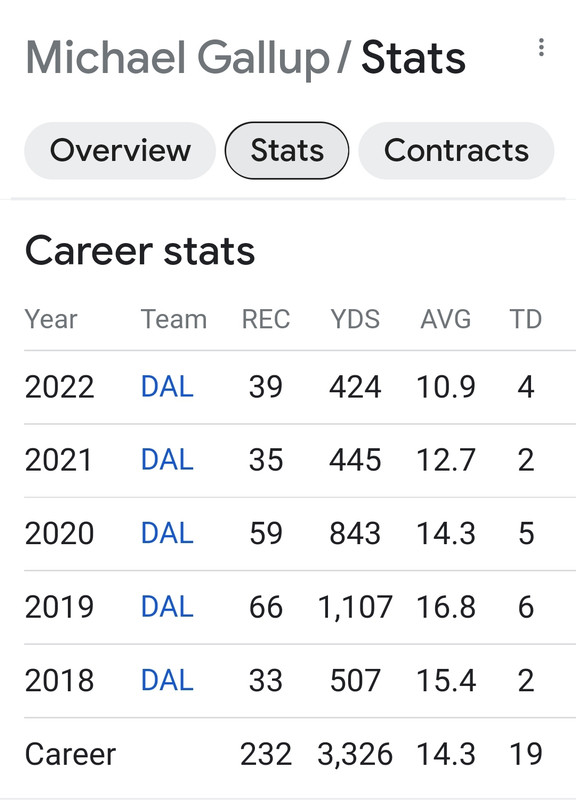Switch to the Overview tab
The height and width of the screenshot is (800, 576).
[120, 151]
